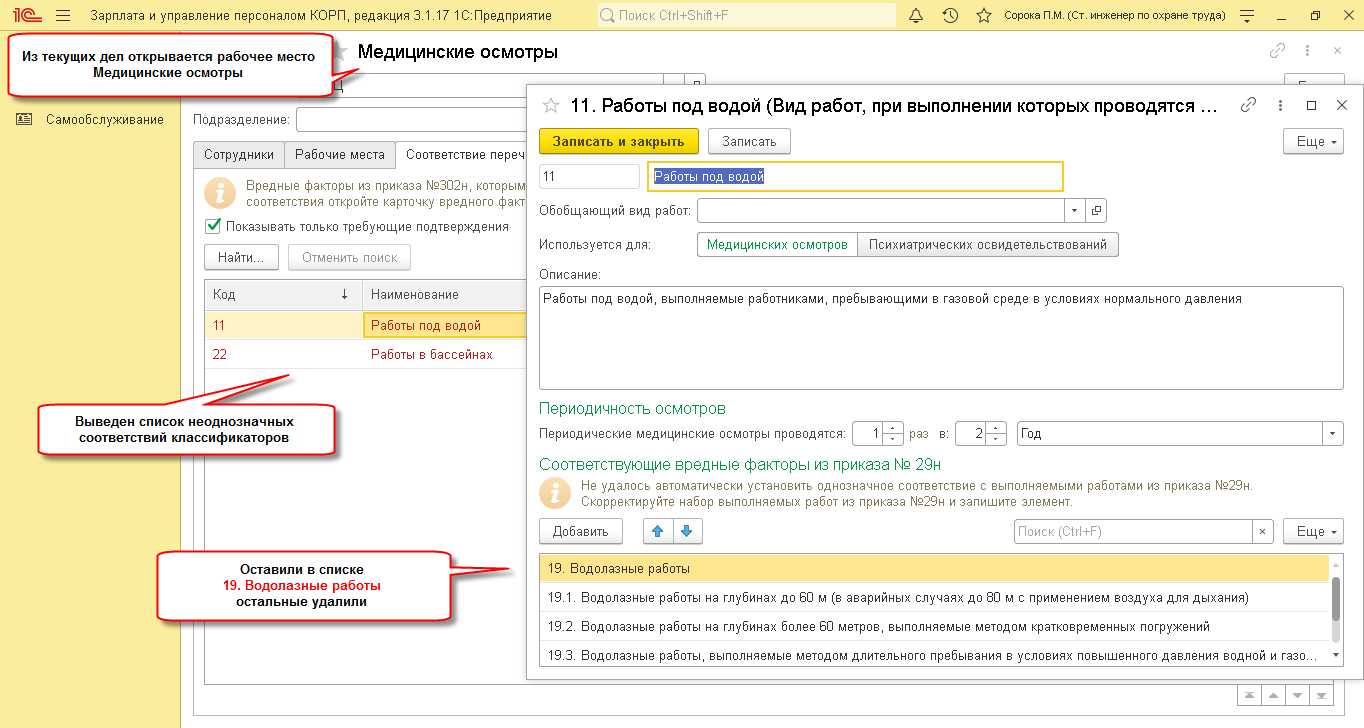1364x728 pixels.
Task: Go to previous row in Медицинские осмотры table
Action: point(1274,695)
